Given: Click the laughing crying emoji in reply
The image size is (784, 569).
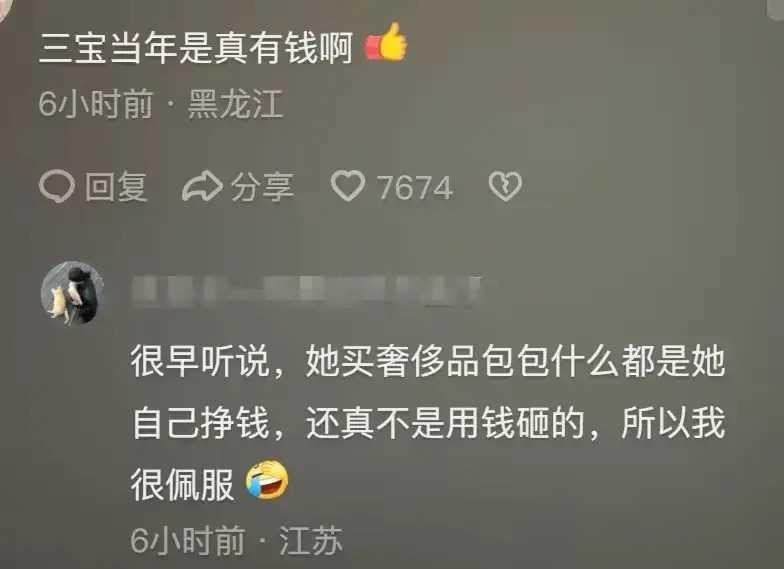Looking at the screenshot, I should 267,480.
